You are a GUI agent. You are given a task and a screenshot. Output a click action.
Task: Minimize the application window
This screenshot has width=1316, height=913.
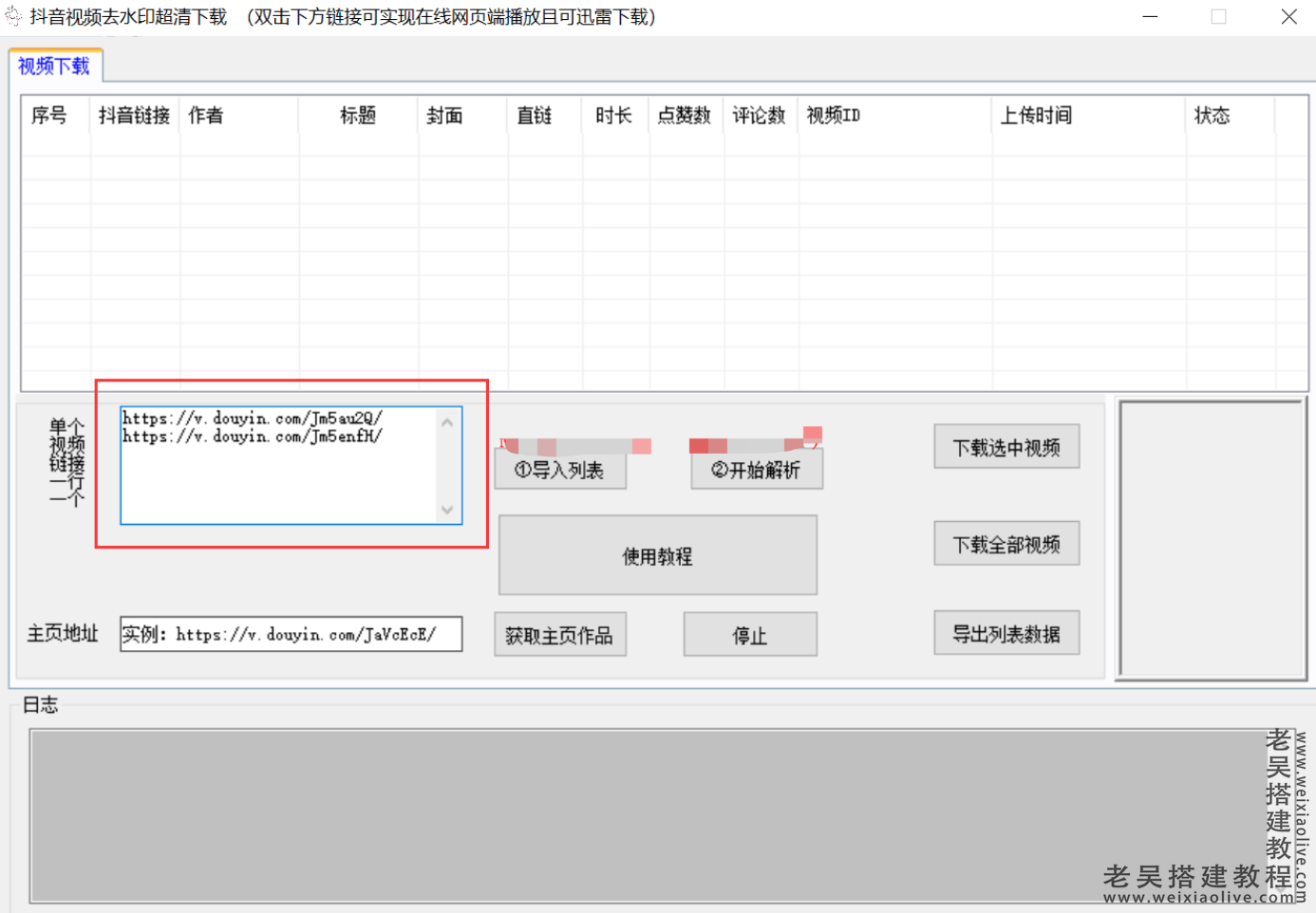coord(1150,16)
